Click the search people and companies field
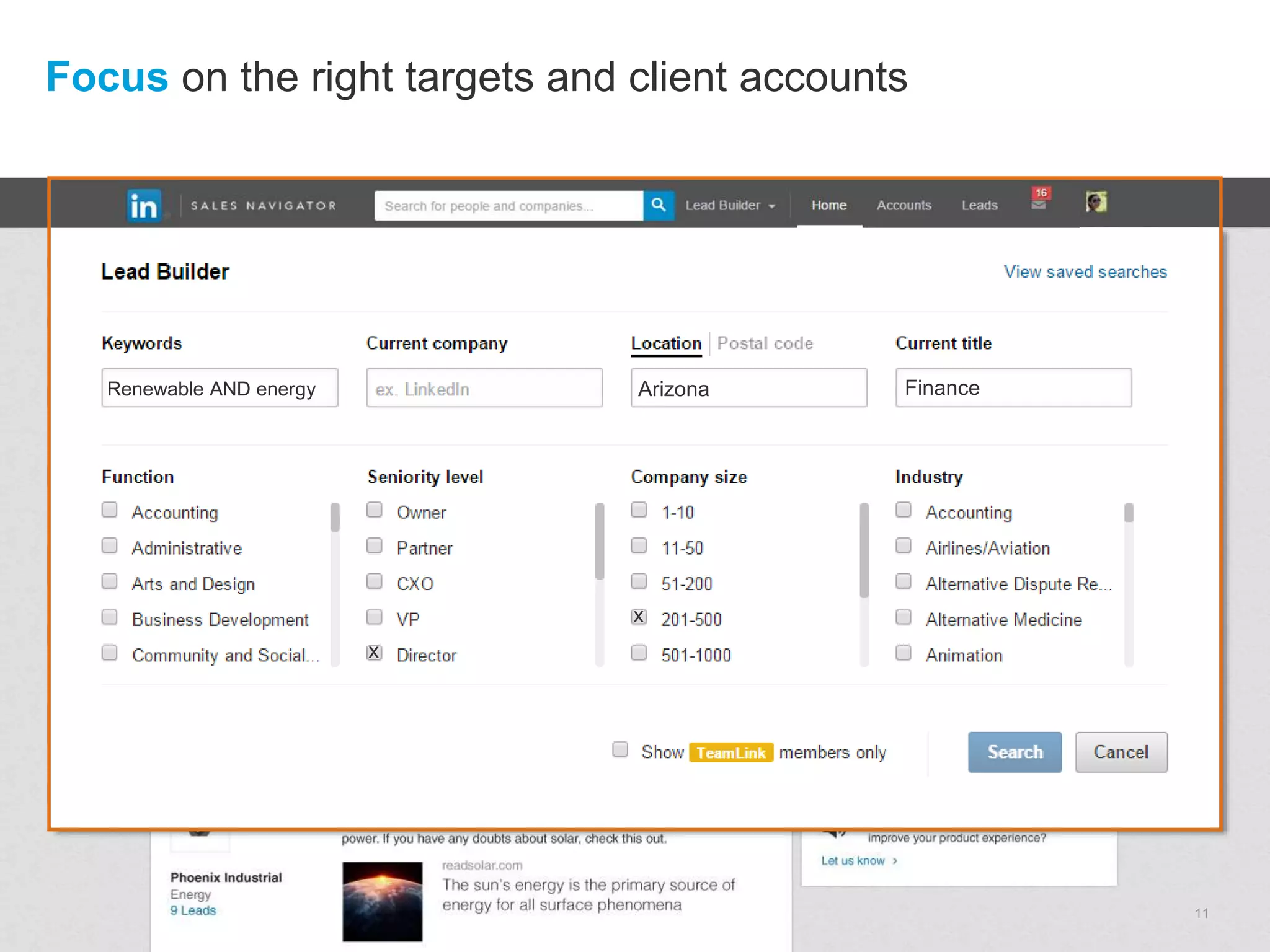Screen dimensions: 1270x952 click(508, 205)
